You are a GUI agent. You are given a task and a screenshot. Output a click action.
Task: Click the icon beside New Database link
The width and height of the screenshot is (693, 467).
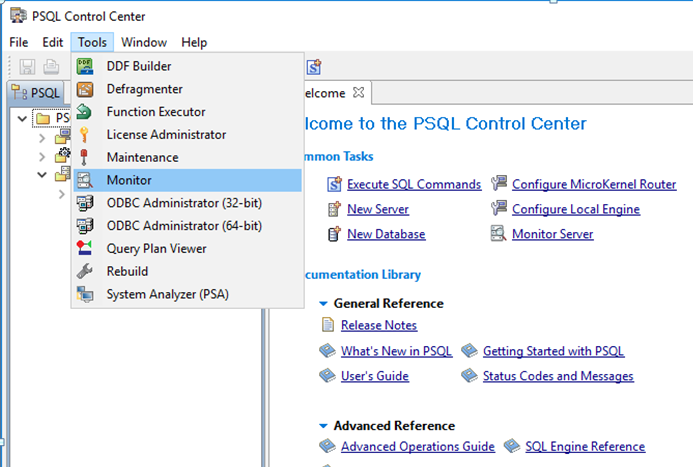[x=335, y=234]
